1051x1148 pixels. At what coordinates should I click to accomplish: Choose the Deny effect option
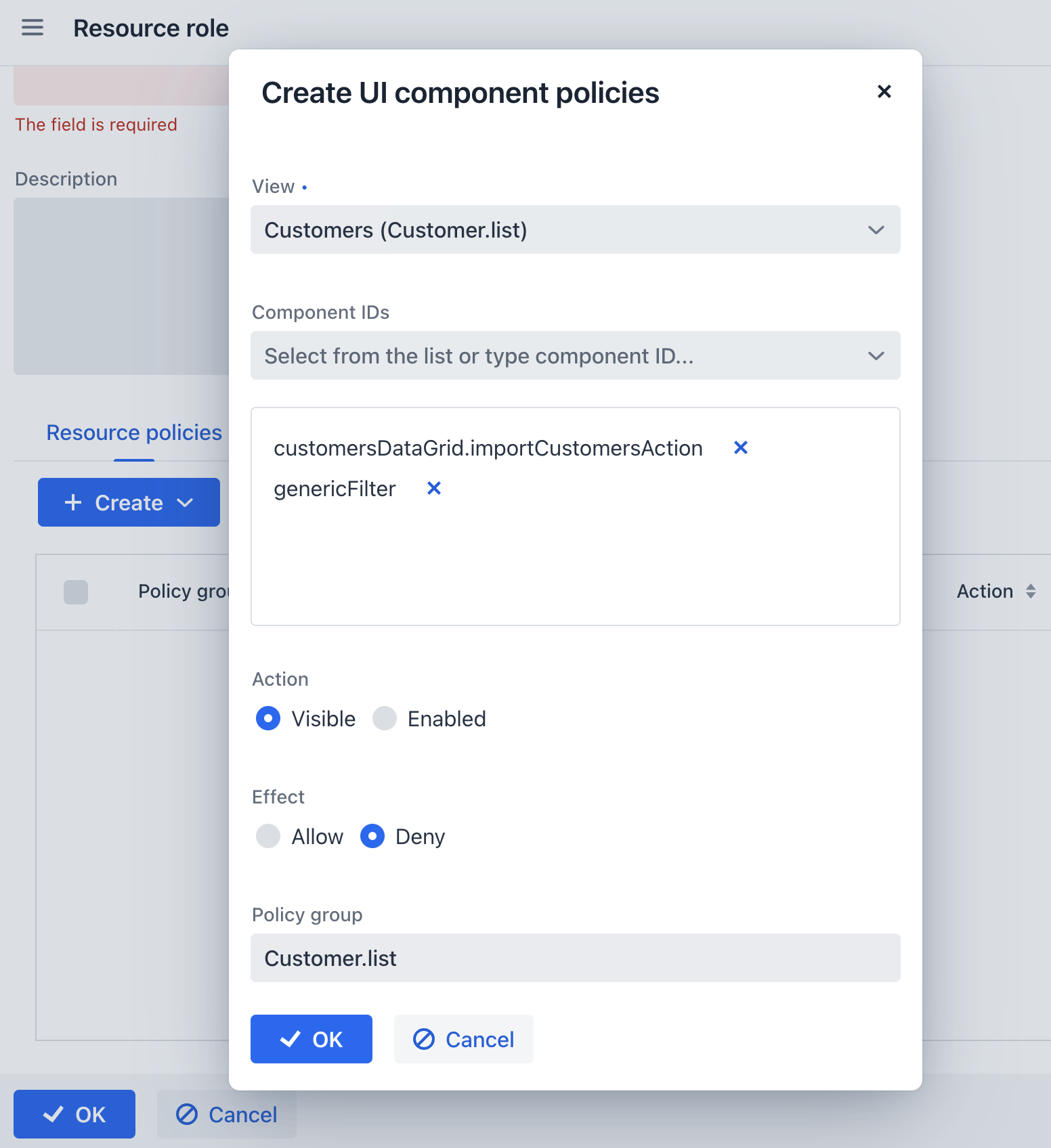372,836
